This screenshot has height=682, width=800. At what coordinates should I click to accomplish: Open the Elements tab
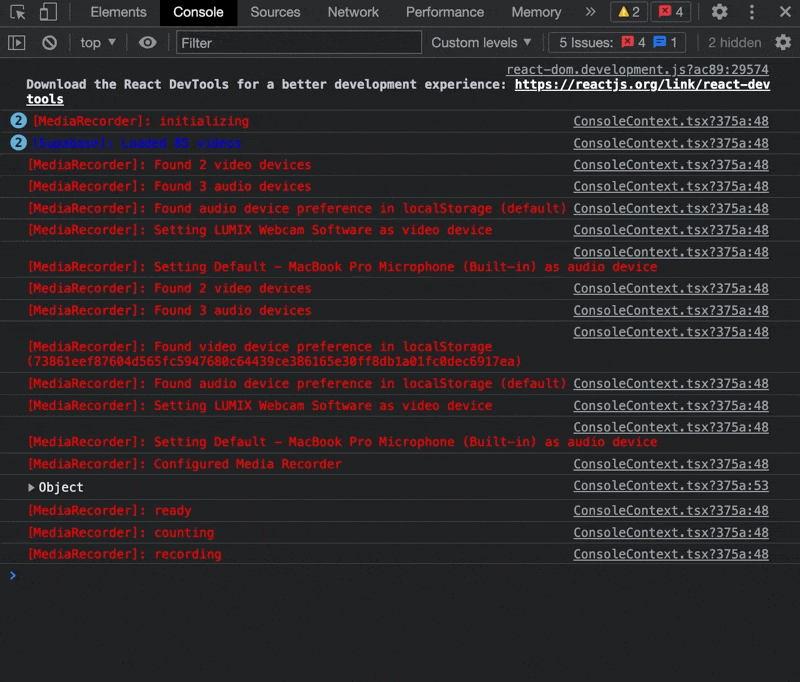[118, 12]
